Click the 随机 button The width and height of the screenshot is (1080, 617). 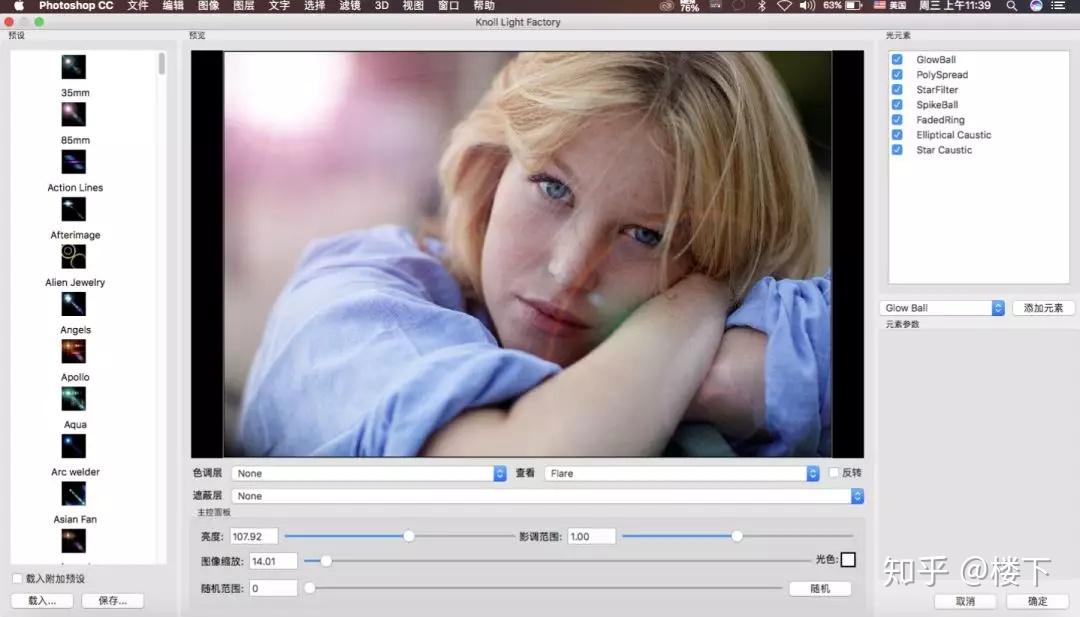coord(820,589)
